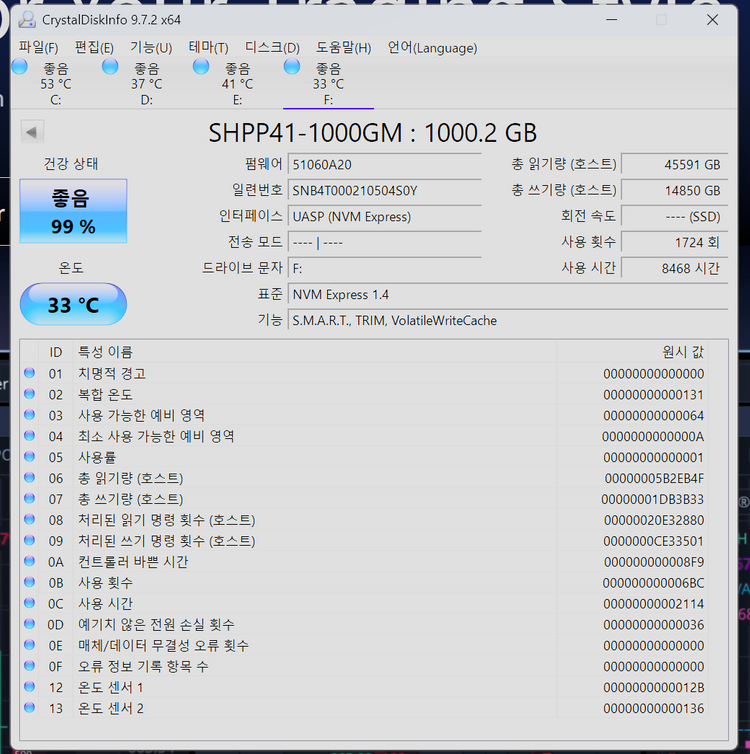This screenshot has height=754, width=750.
Task: Select the C: drive status orb
Action: (20, 66)
